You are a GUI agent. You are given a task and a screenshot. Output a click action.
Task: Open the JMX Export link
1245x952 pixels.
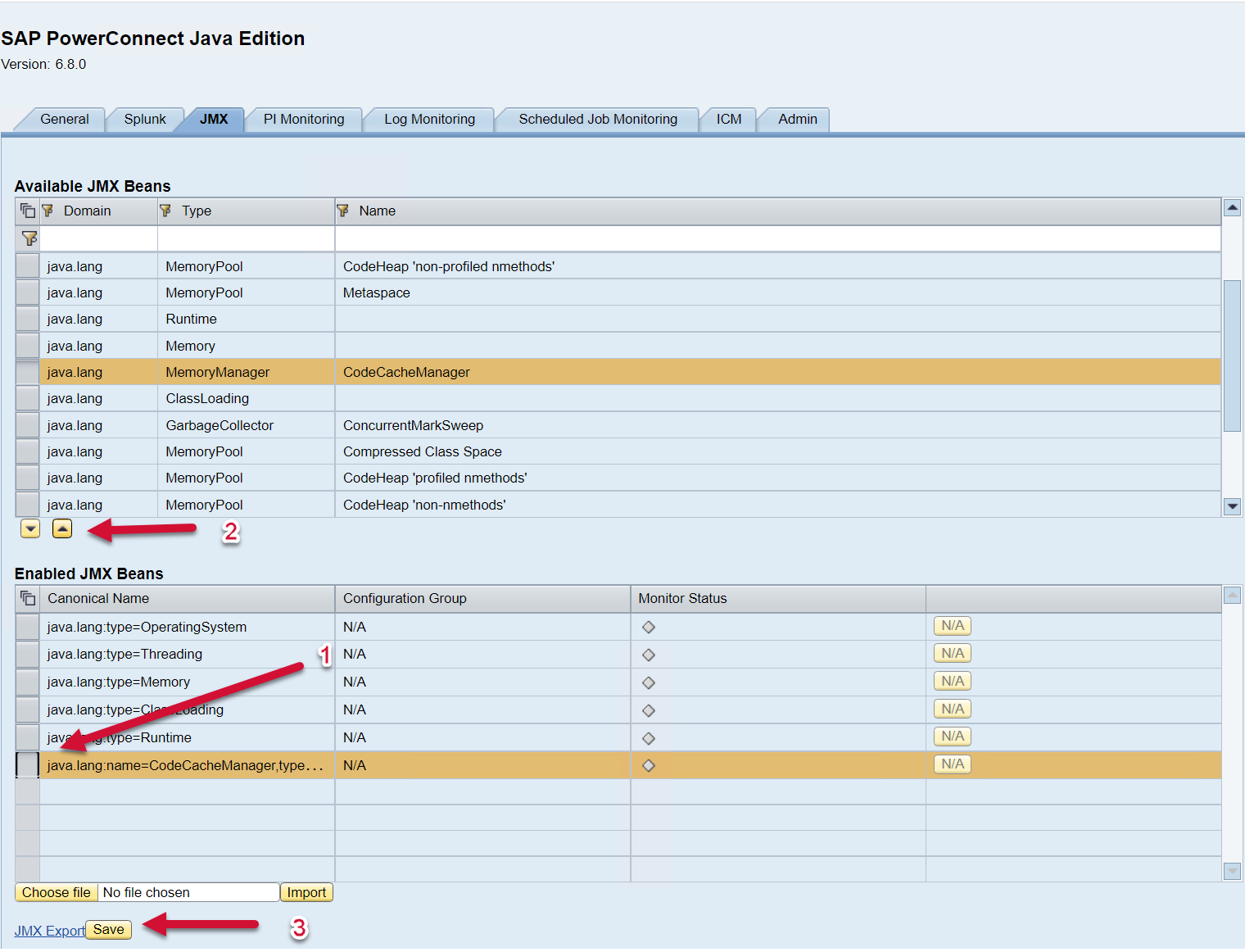click(x=49, y=931)
